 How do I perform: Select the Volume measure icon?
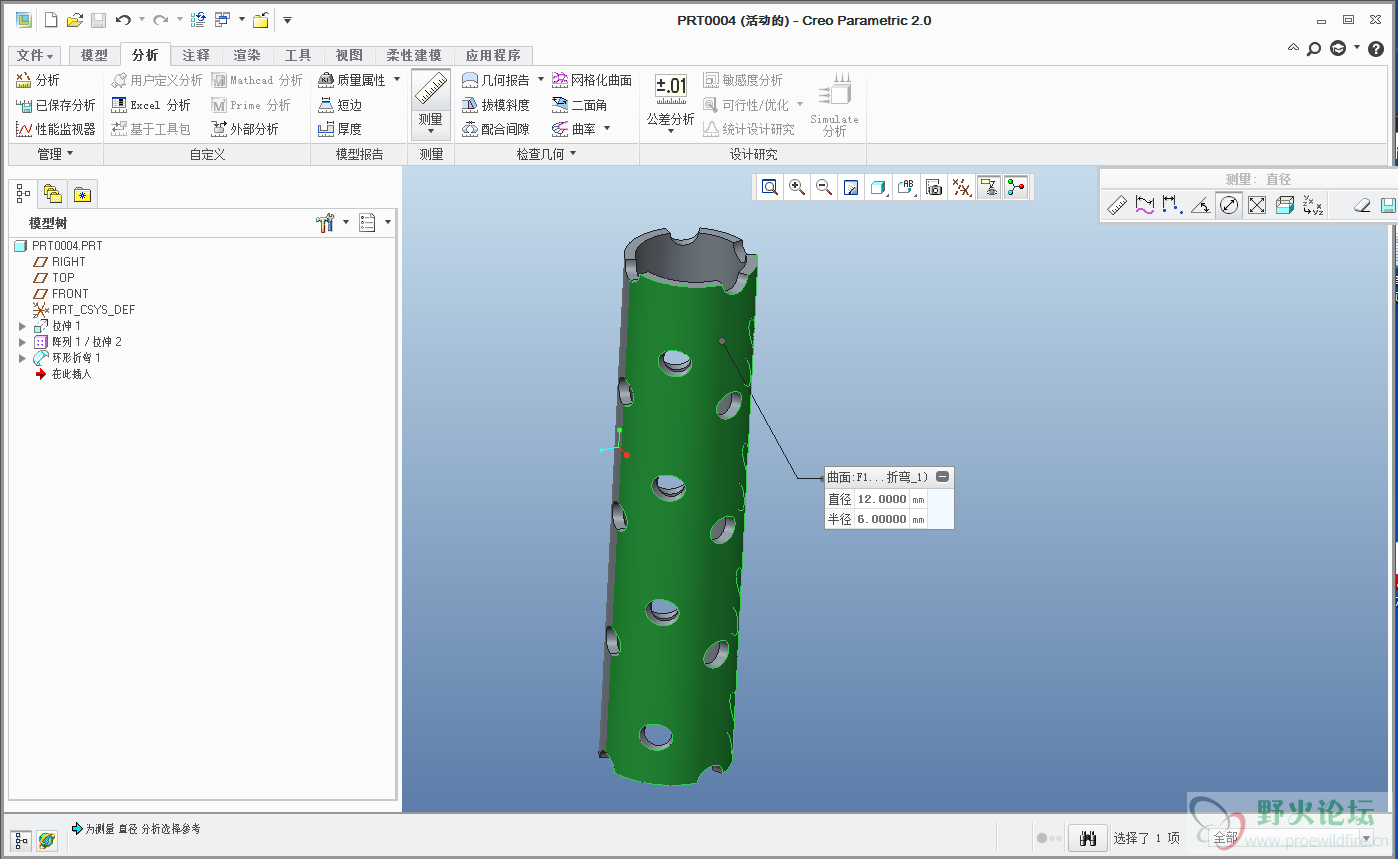(1285, 205)
